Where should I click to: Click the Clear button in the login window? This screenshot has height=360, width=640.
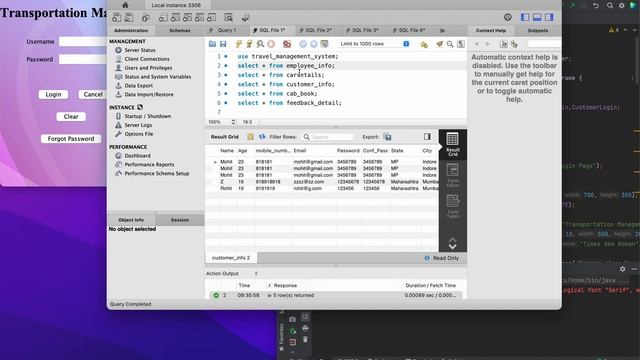point(71,116)
